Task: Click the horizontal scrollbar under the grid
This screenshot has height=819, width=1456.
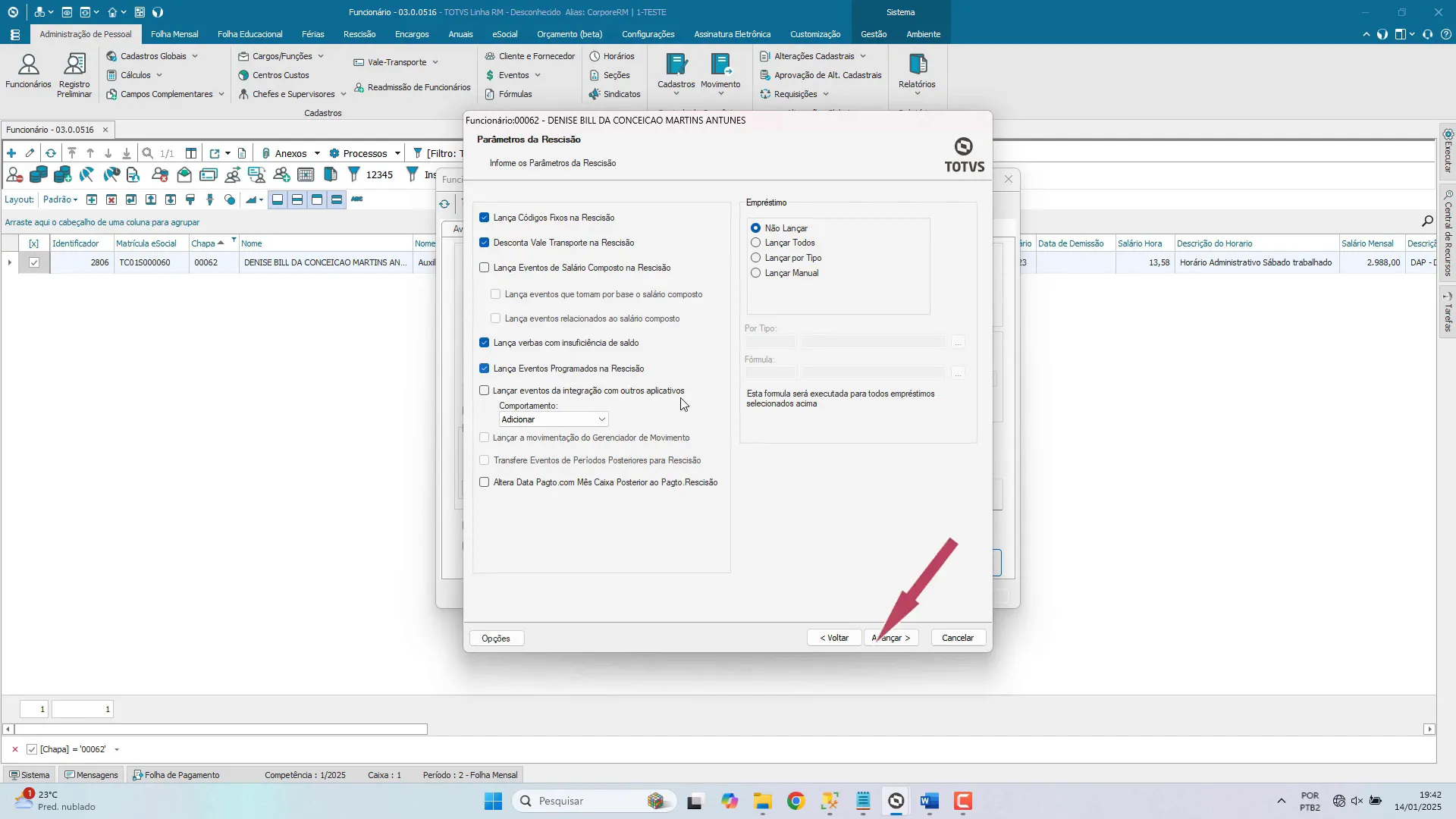Action: pos(220,730)
